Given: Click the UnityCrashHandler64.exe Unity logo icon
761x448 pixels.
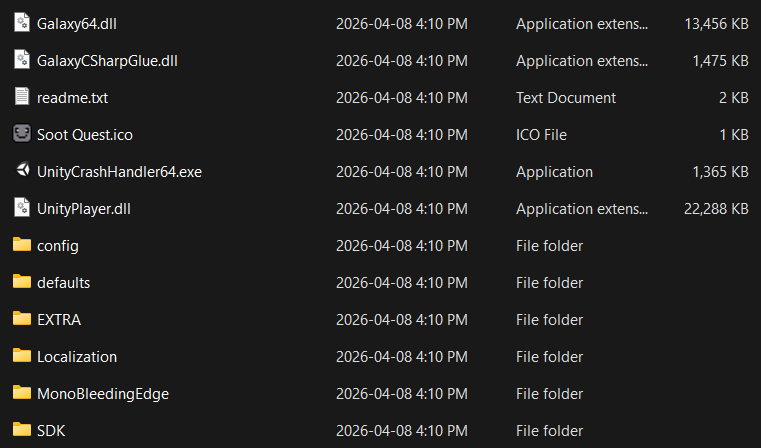Looking at the screenshot, I should pyautogui.click(x=22, y=171).
